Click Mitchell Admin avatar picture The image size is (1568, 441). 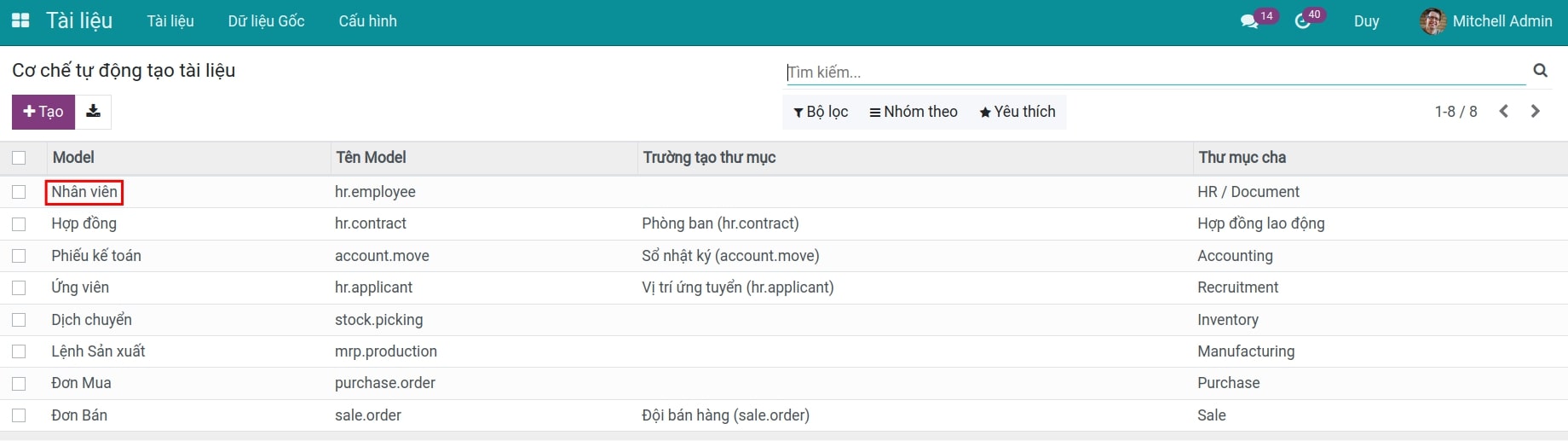pos(1433,21)
